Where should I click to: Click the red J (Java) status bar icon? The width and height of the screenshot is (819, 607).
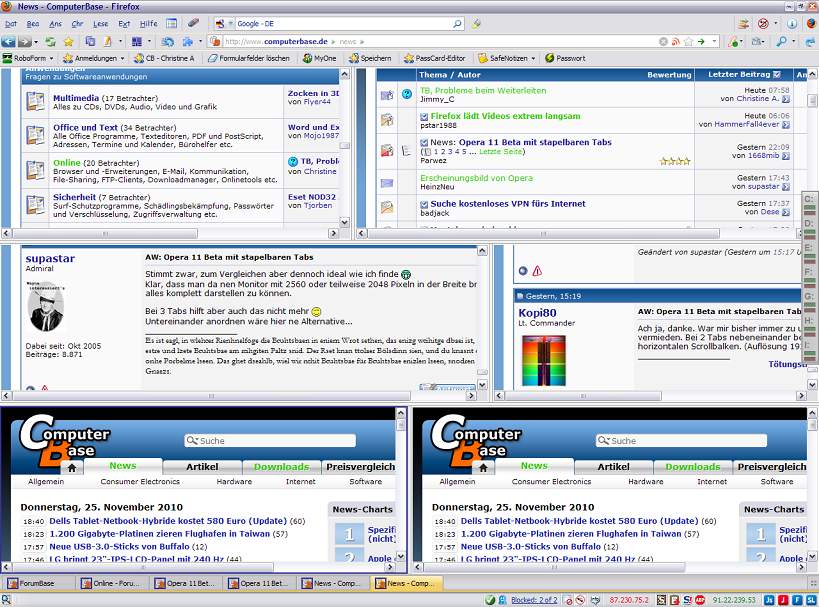point(783,600)
